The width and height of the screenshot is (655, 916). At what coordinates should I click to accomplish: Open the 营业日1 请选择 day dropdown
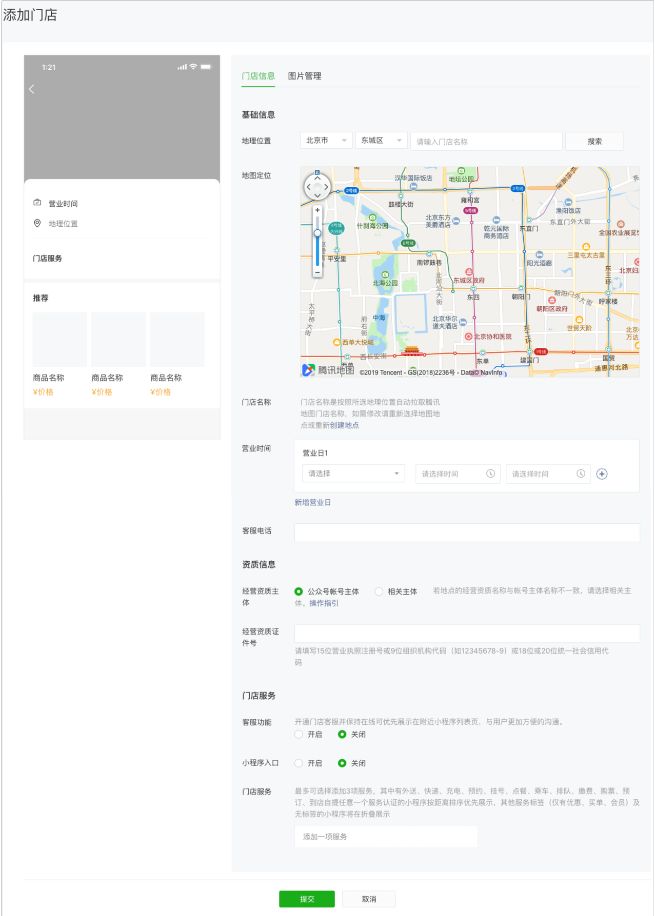[x=354, y=474]
